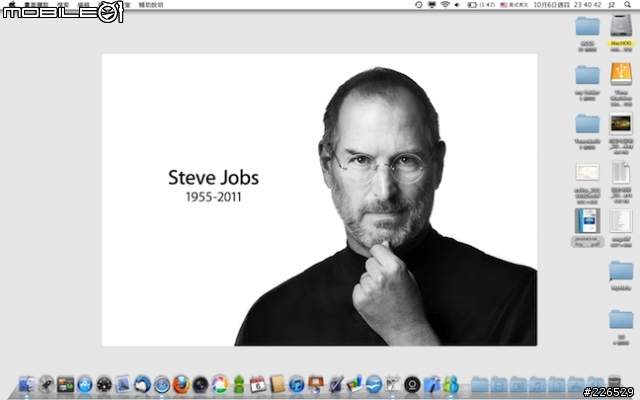This screenshot has height=400, width=640.
Task: Select the 'my folder' desktop folder
Action: (x=587, y=75)
